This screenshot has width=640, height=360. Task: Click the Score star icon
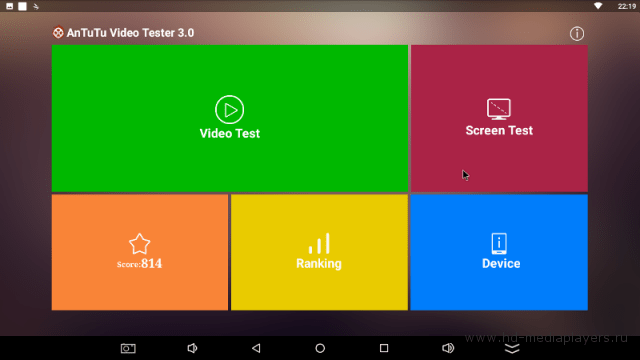140,244
